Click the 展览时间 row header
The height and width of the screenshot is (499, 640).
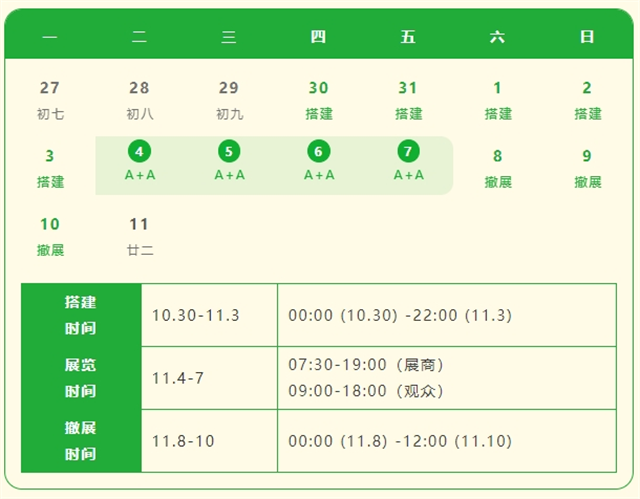pyautogui.click(x=81, y=378)
